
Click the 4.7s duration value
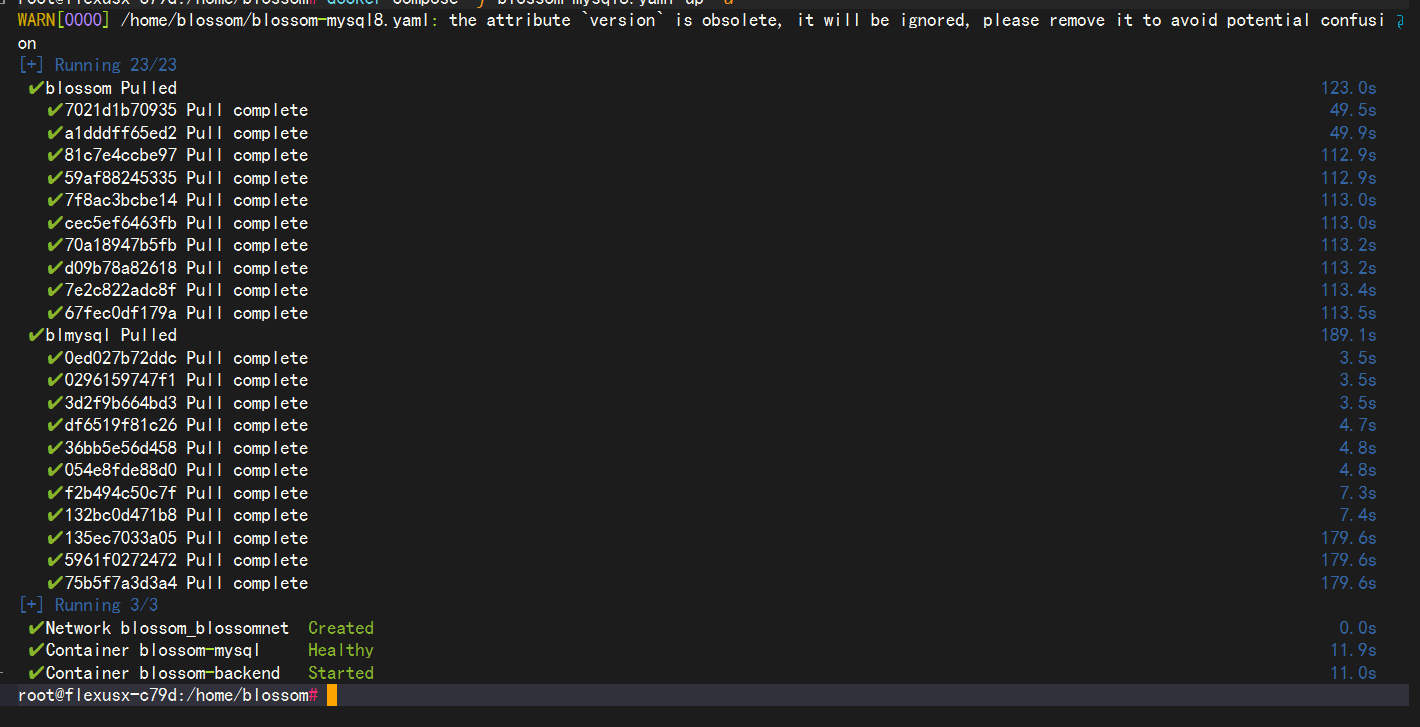click(1358, 425)
